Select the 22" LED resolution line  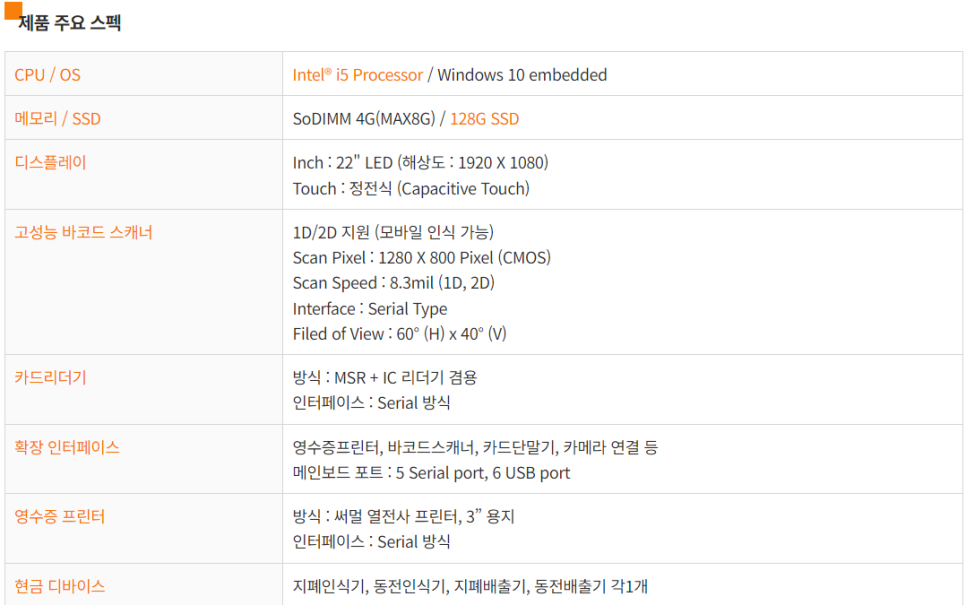(420, 163)
